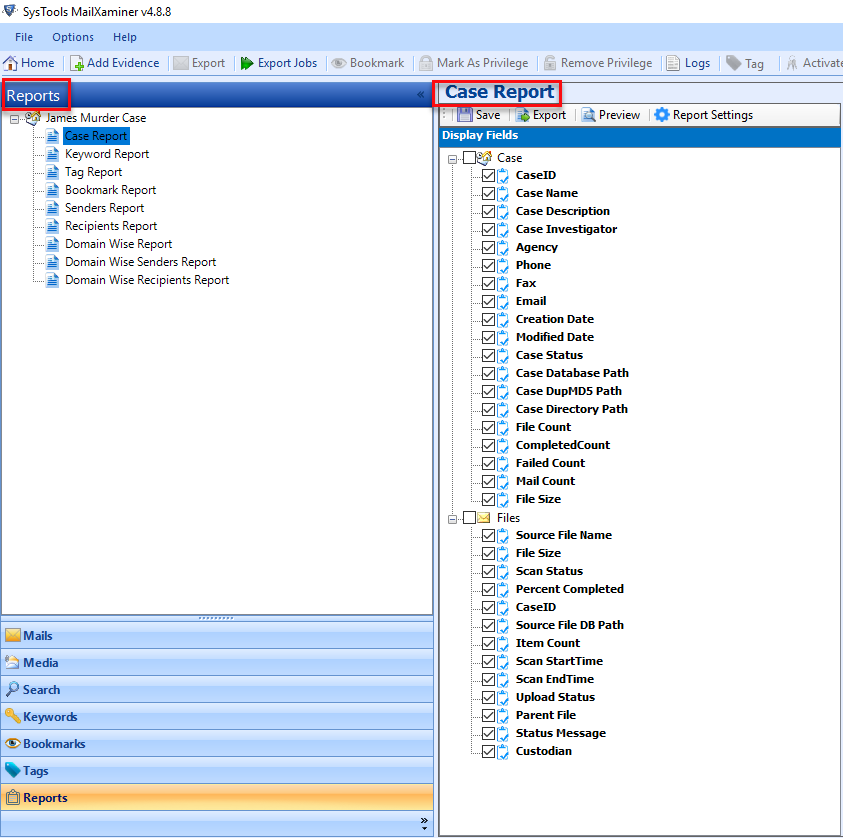This screenshot has width=843, height=838.
Task: Click the Home button
Action: (29, 62)
